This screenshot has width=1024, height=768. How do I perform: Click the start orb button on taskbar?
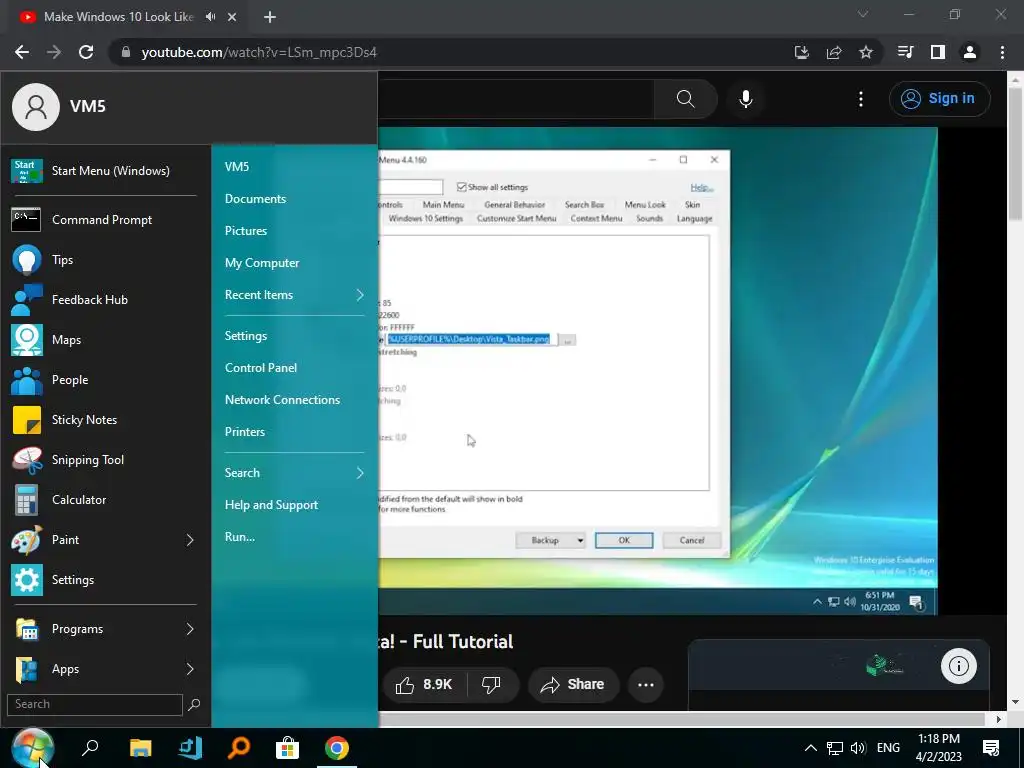point(31,748)
